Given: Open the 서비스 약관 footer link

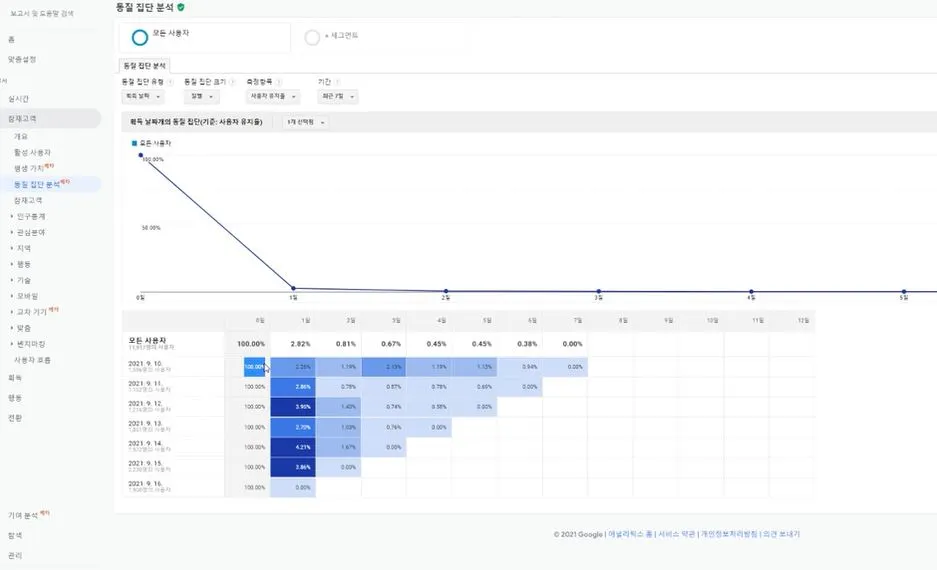Looking at the screenshot, I should pyautogui.click(x=677, y=534).
